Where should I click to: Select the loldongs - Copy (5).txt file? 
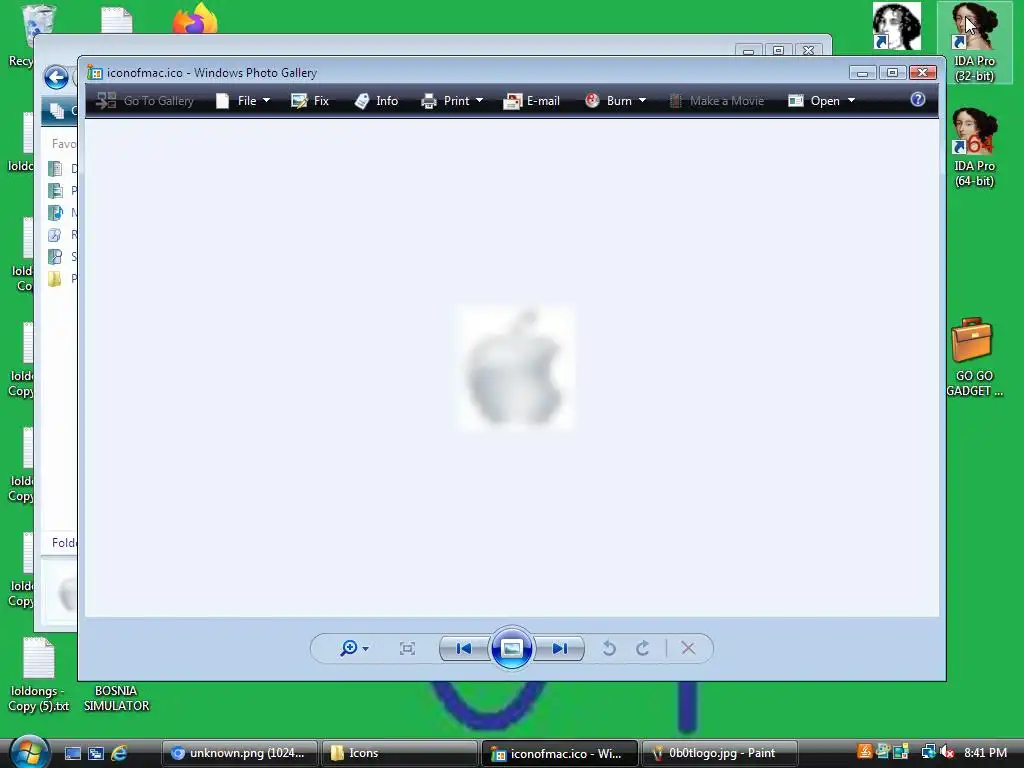tap(38, 675)
